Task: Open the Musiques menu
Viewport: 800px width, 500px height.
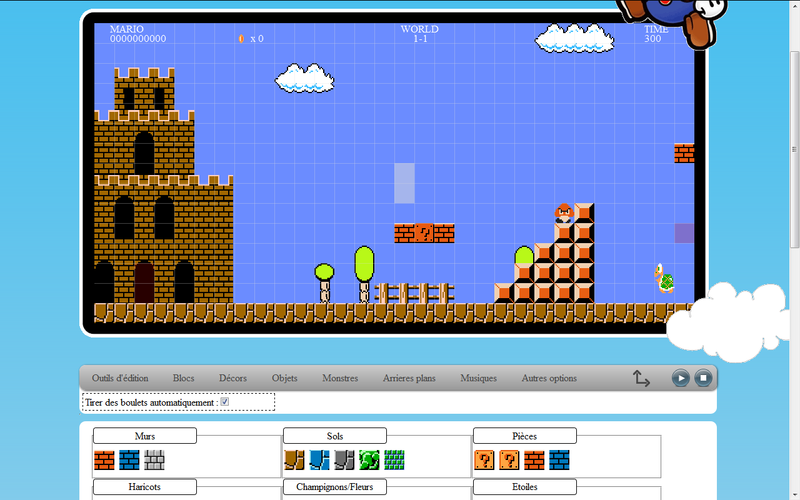Action: (479, 378)
